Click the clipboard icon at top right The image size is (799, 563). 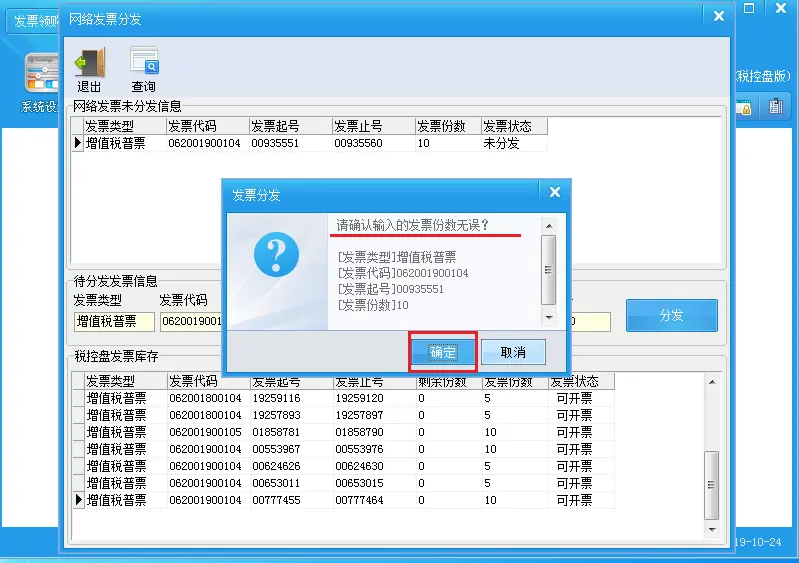[x=775, y=106]
